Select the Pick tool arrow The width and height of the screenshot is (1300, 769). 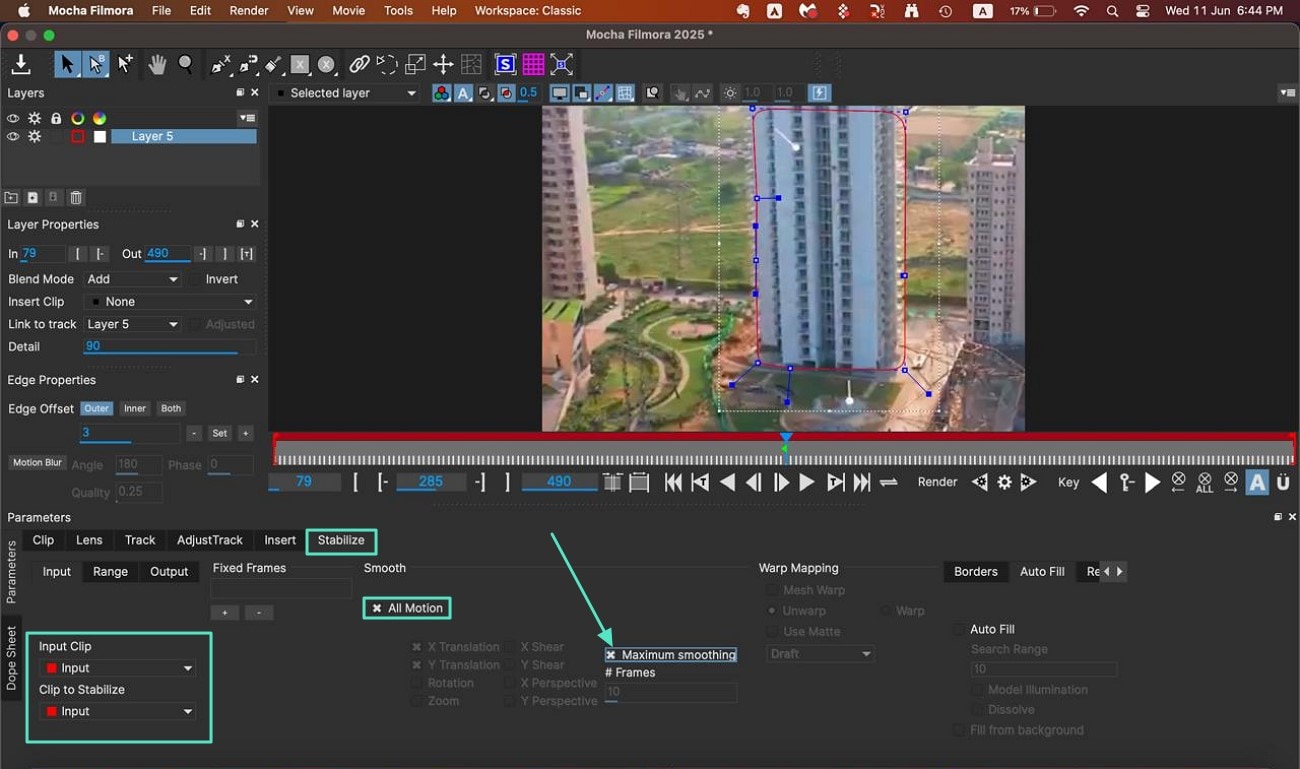coord(67,65)
